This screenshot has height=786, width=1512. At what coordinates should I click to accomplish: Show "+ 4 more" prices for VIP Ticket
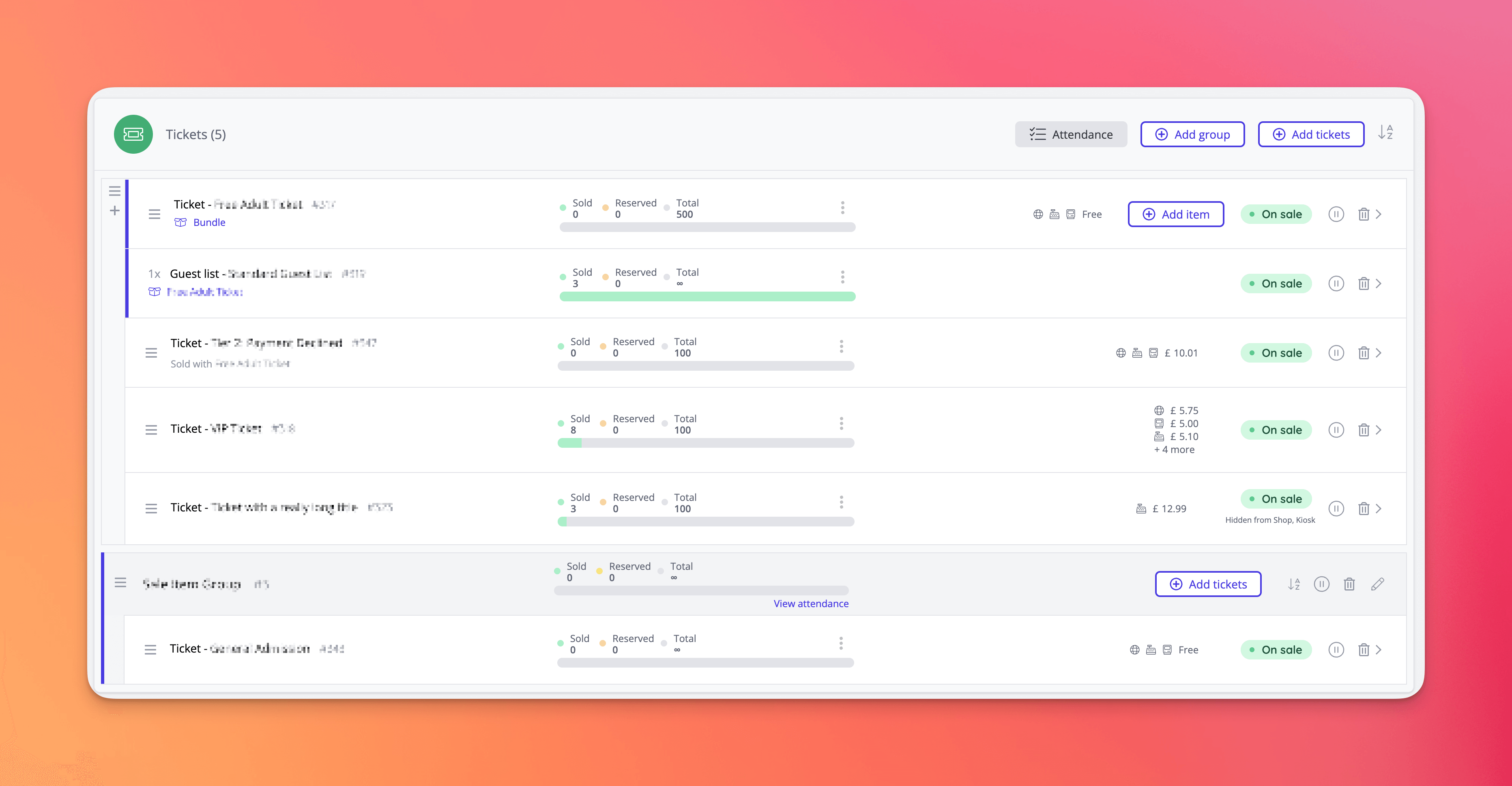coord(1174,450)
